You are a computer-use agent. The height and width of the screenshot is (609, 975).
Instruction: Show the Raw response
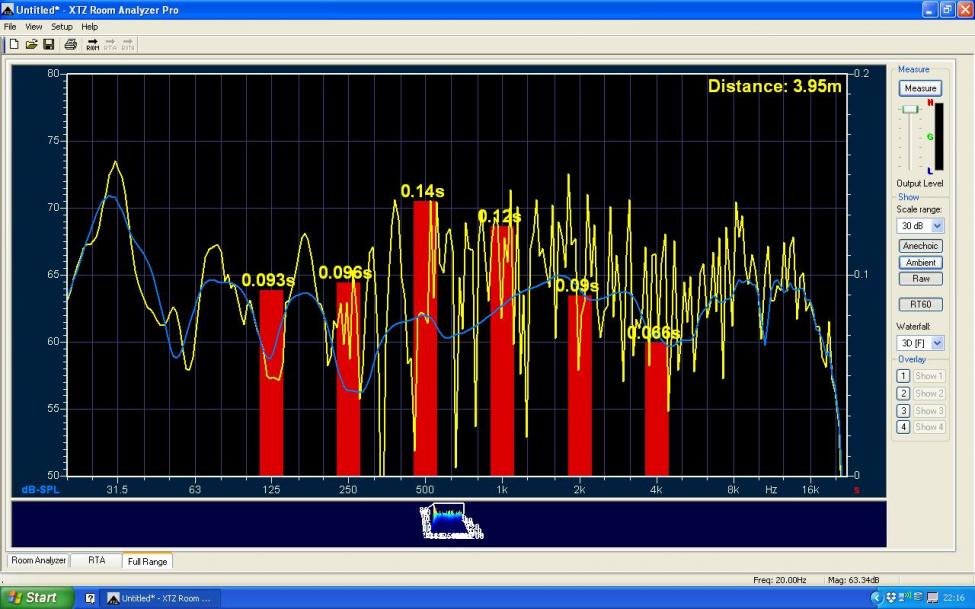[920, 279]
